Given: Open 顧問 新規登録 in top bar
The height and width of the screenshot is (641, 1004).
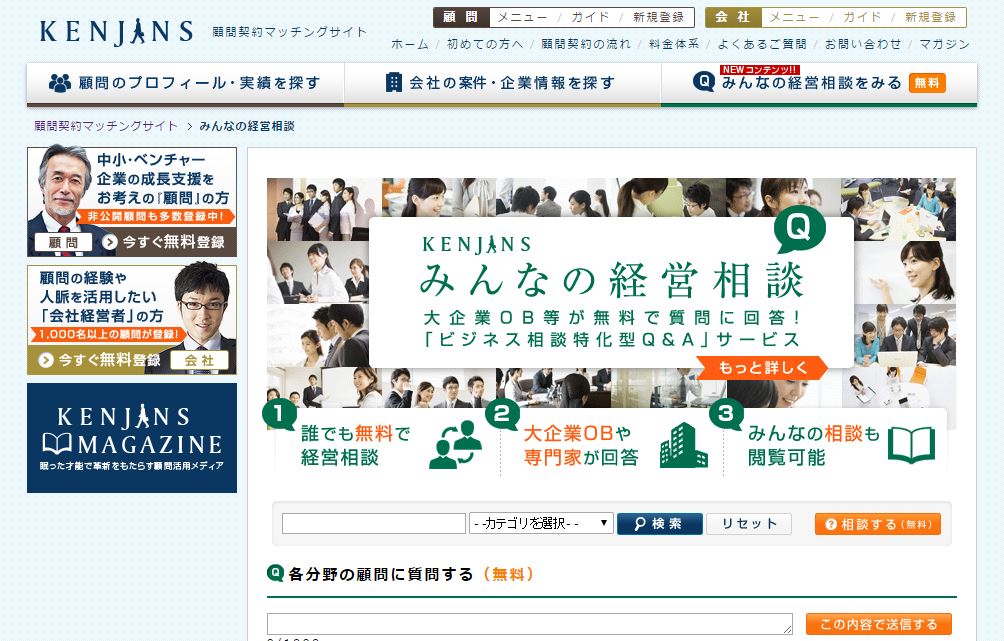Looking at the screenshot, I should click(x=659, y=17).
